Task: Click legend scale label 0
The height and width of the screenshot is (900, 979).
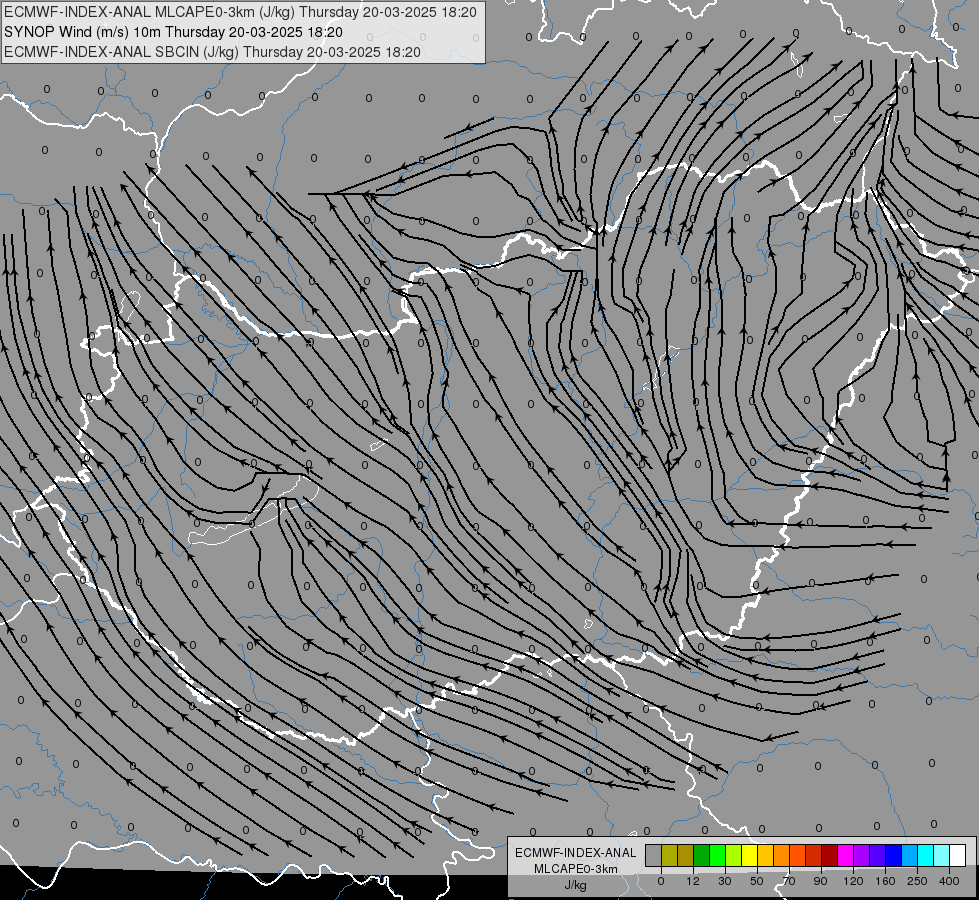Action: tap(661, 881)
